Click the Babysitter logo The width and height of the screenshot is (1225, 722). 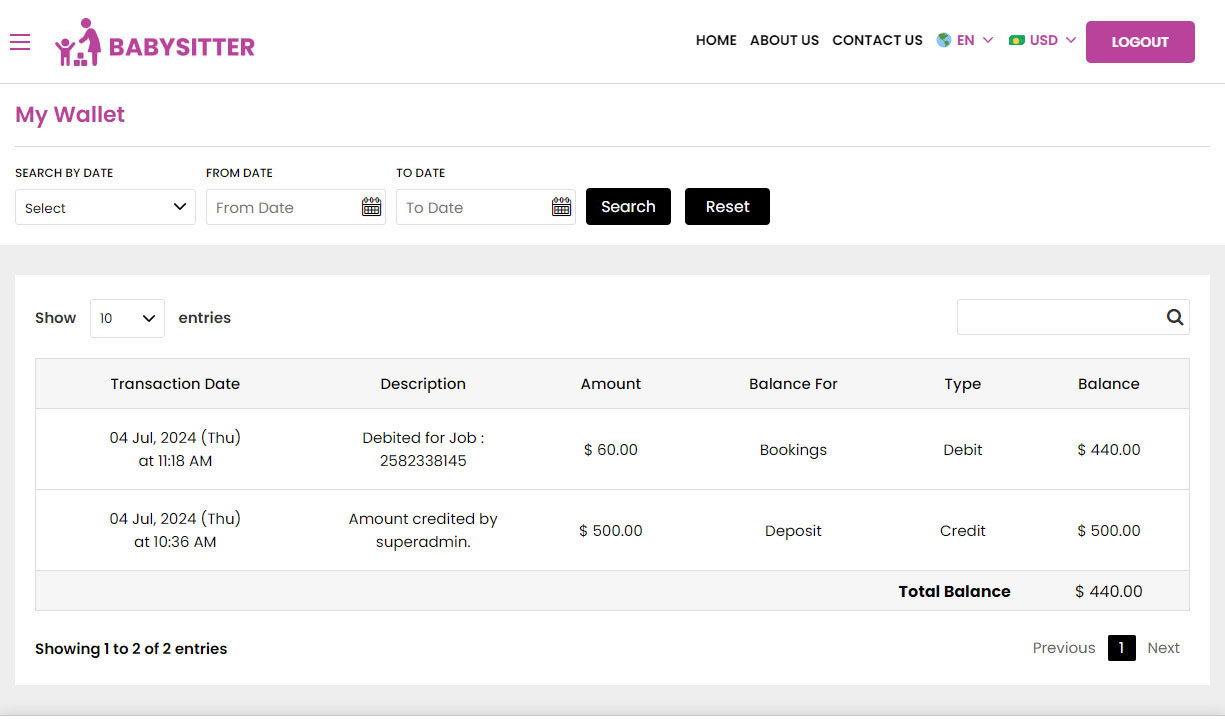155,42
